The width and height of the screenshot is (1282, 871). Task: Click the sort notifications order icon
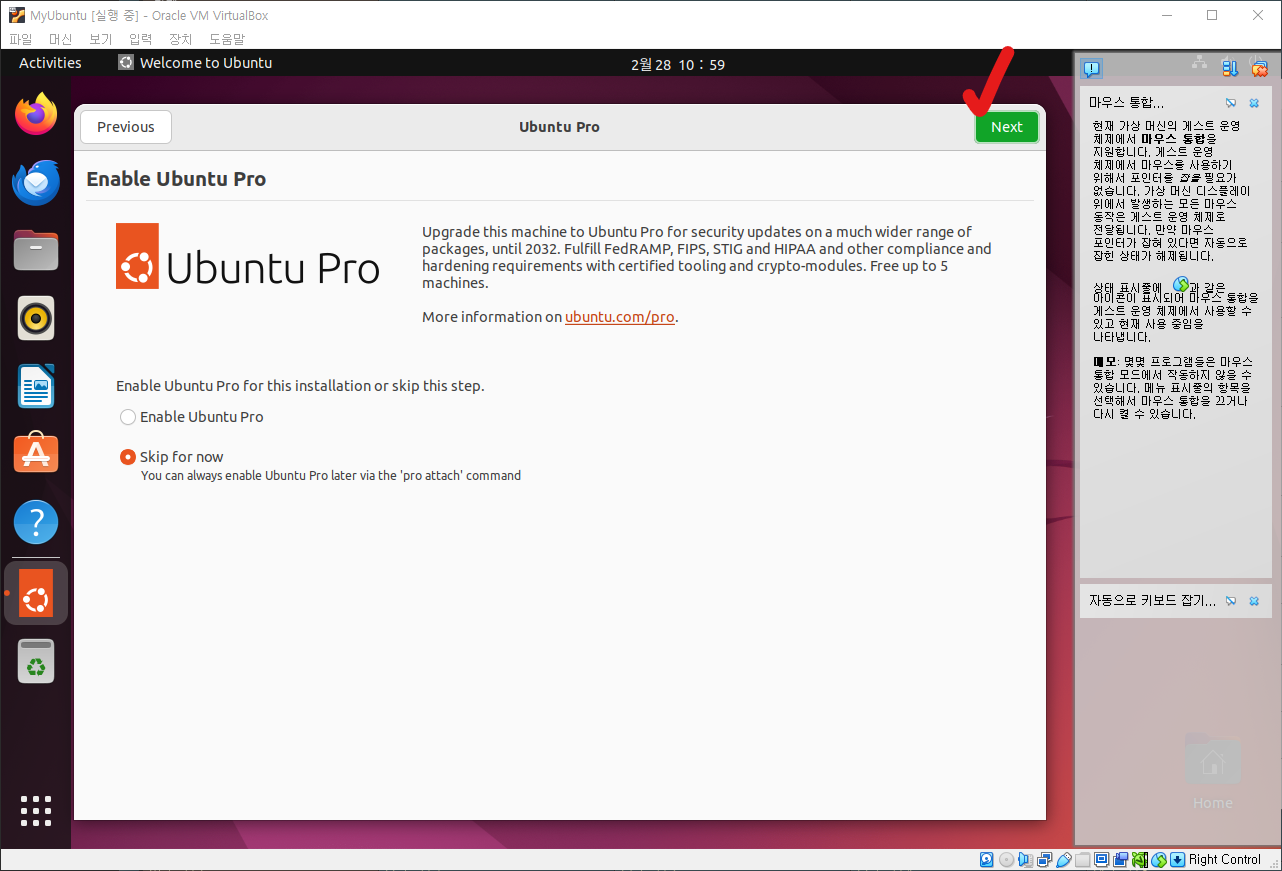[x=1230, y=68]
